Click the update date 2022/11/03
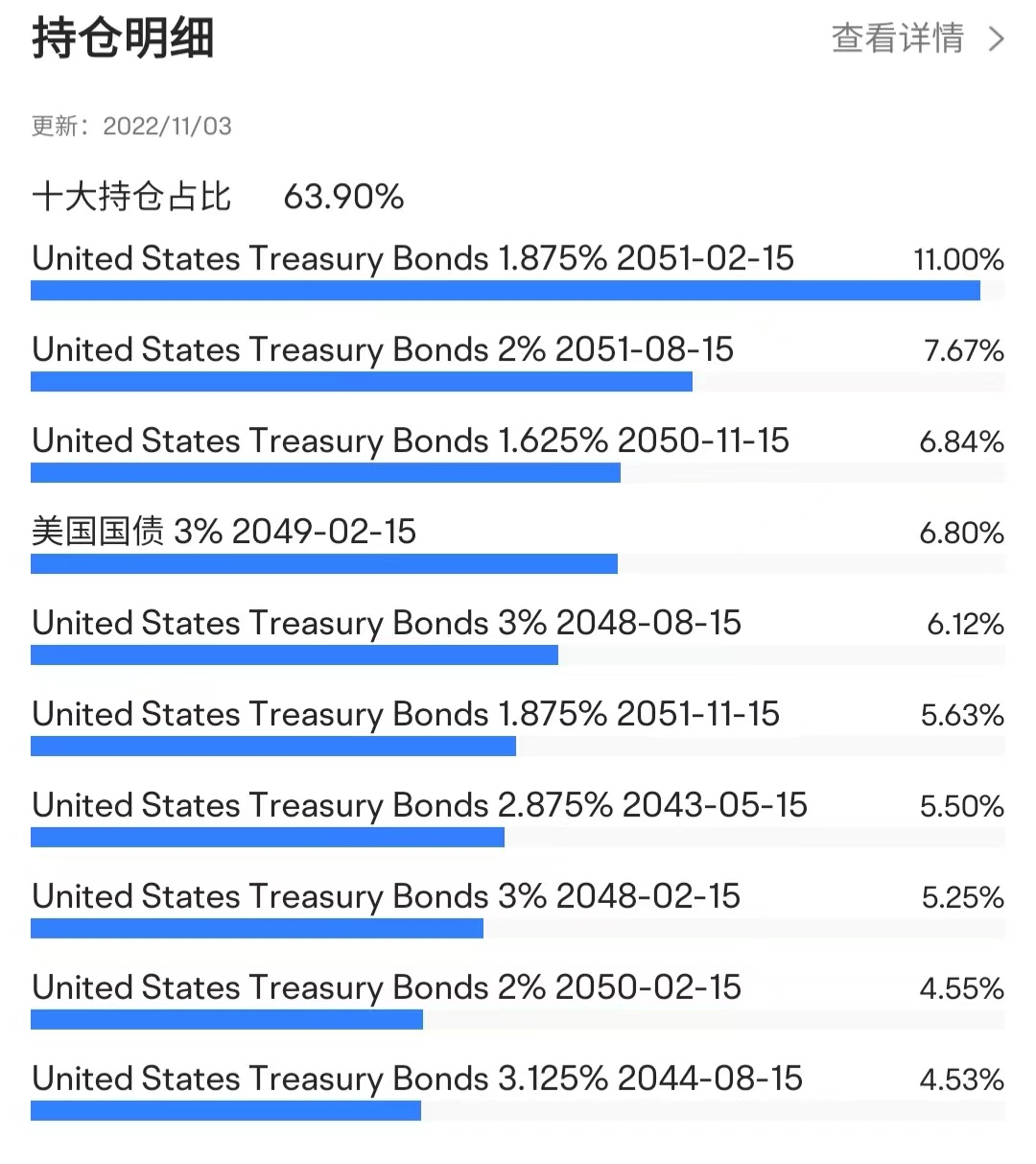The width and height of the screenshot is (1036, 1164). tap(168, 126)
